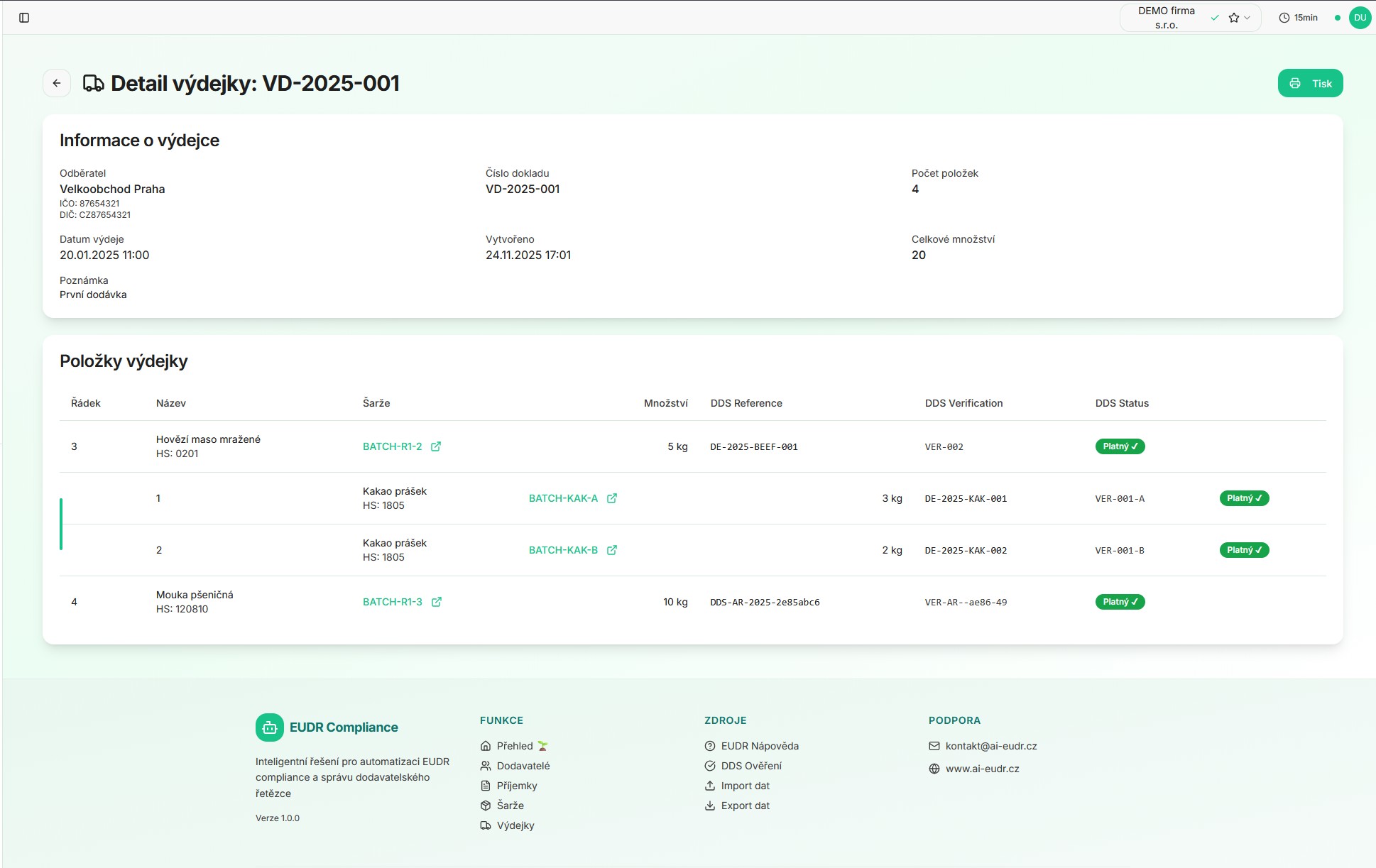This screenshot has width=1376, height=868.
Task: Open external link icon next to BATCH-KAK-A
Action: click(612, 498)
